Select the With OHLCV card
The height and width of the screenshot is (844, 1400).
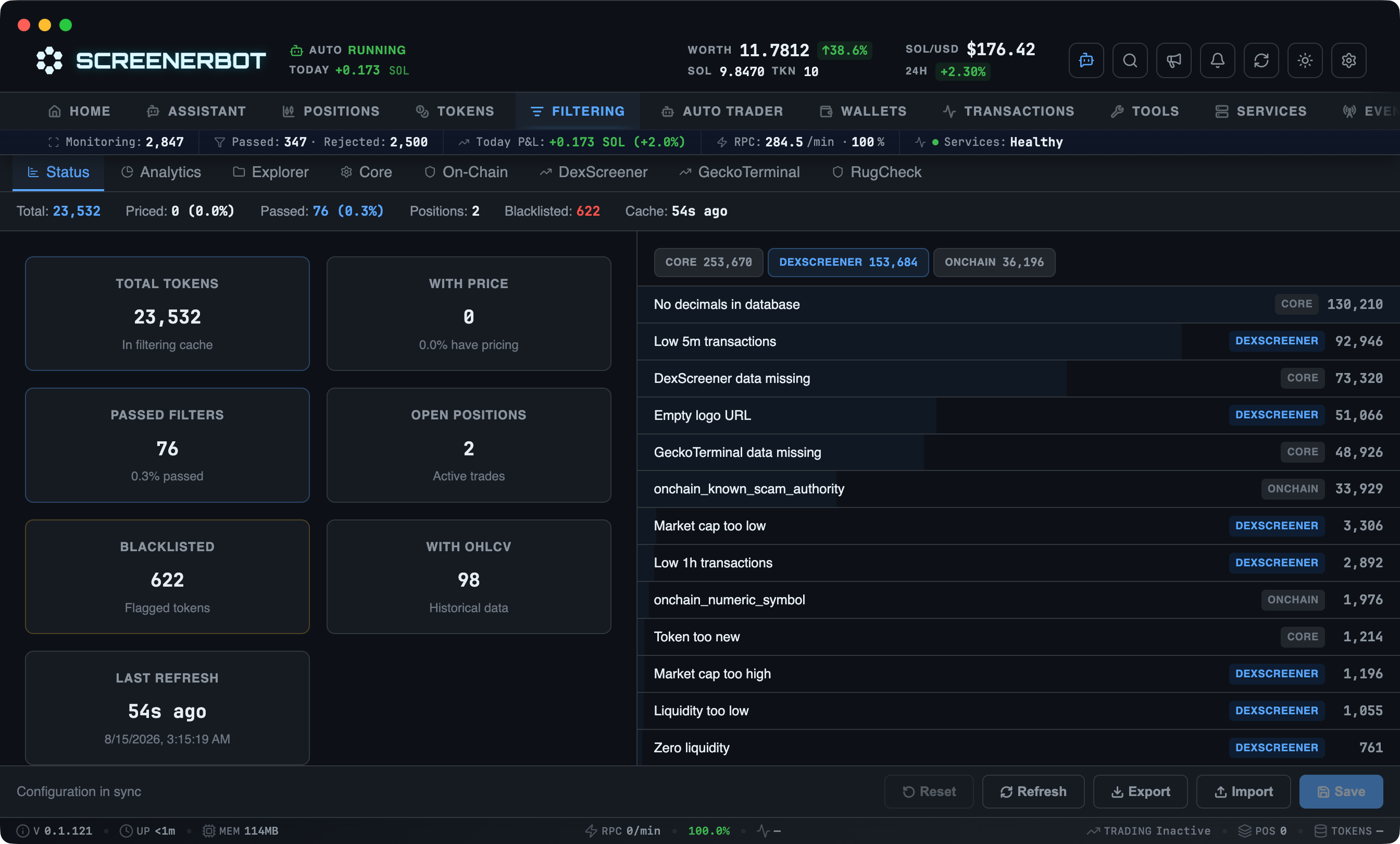[468, 576]
